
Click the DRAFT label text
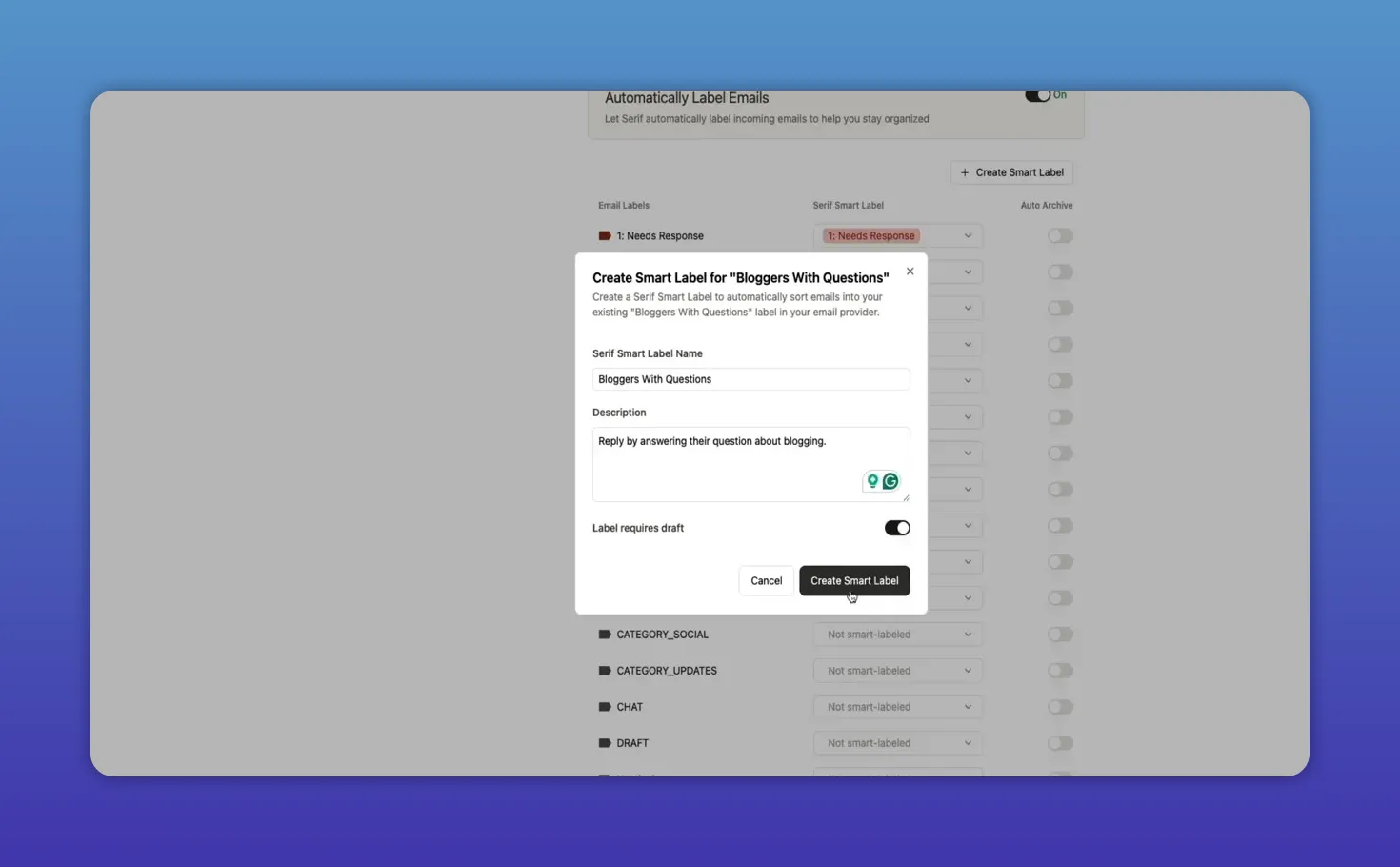632,743
